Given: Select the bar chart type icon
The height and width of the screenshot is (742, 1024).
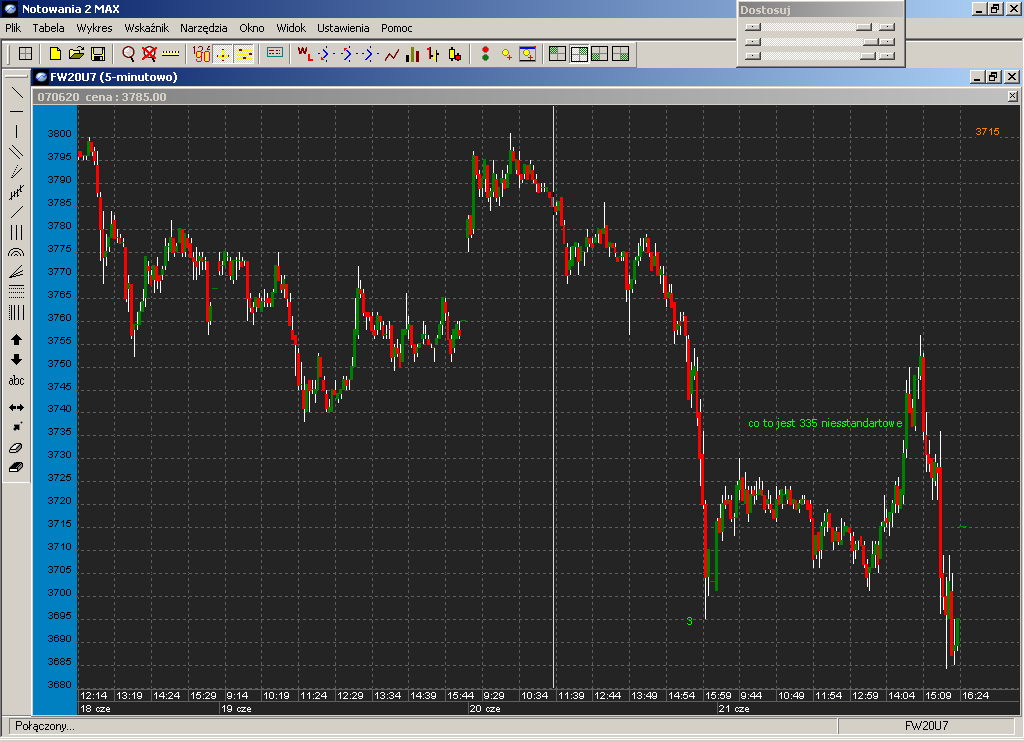Looking at the screenshot, I should (x=433, y=54).
